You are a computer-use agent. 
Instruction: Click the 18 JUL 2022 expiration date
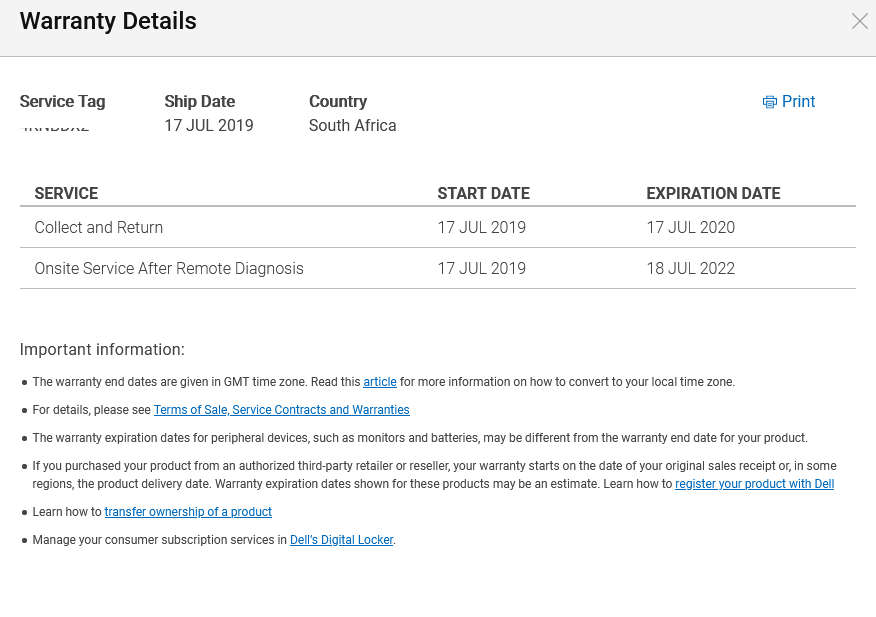690,269
